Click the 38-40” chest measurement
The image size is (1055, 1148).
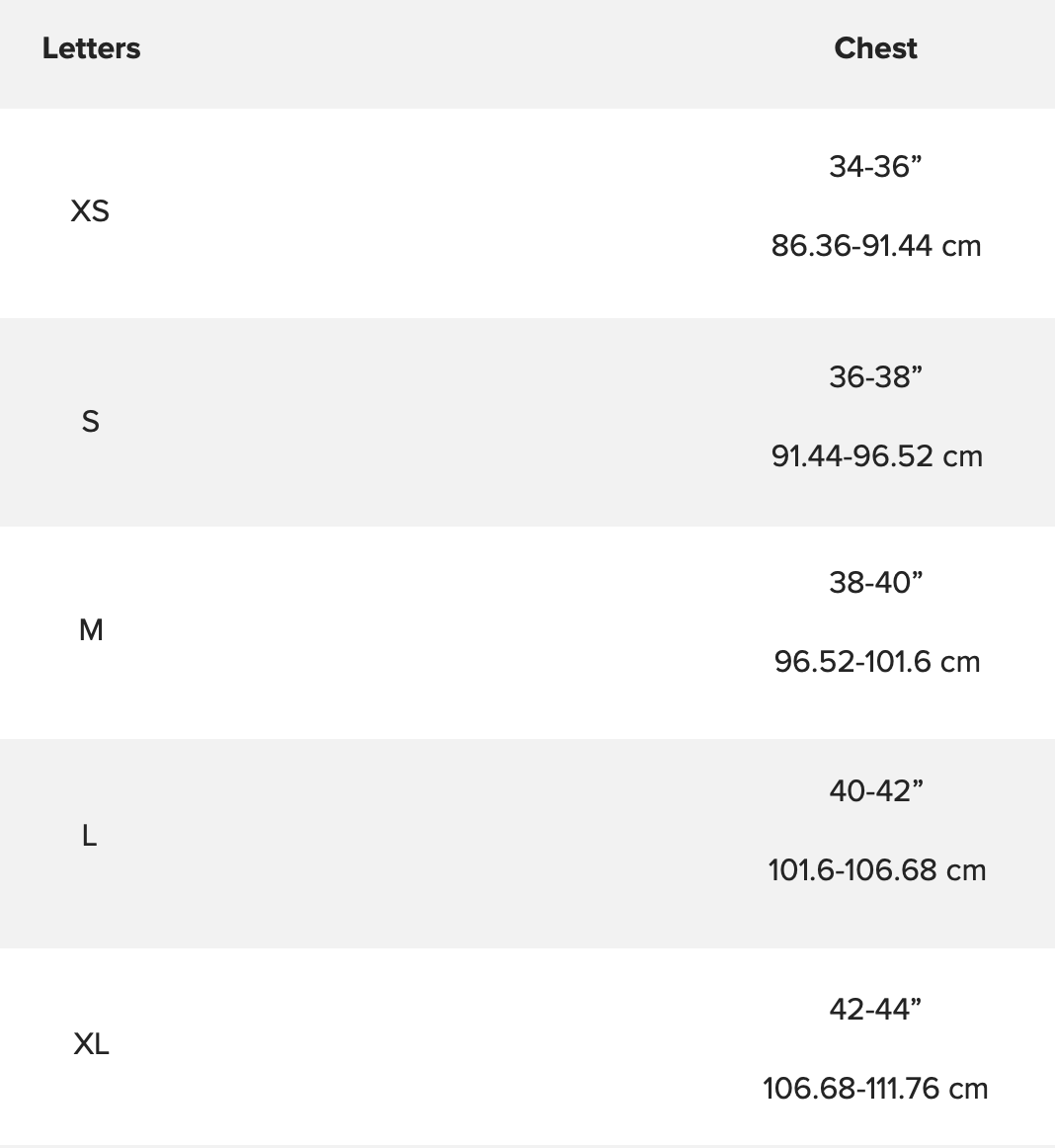pos(875,583)
